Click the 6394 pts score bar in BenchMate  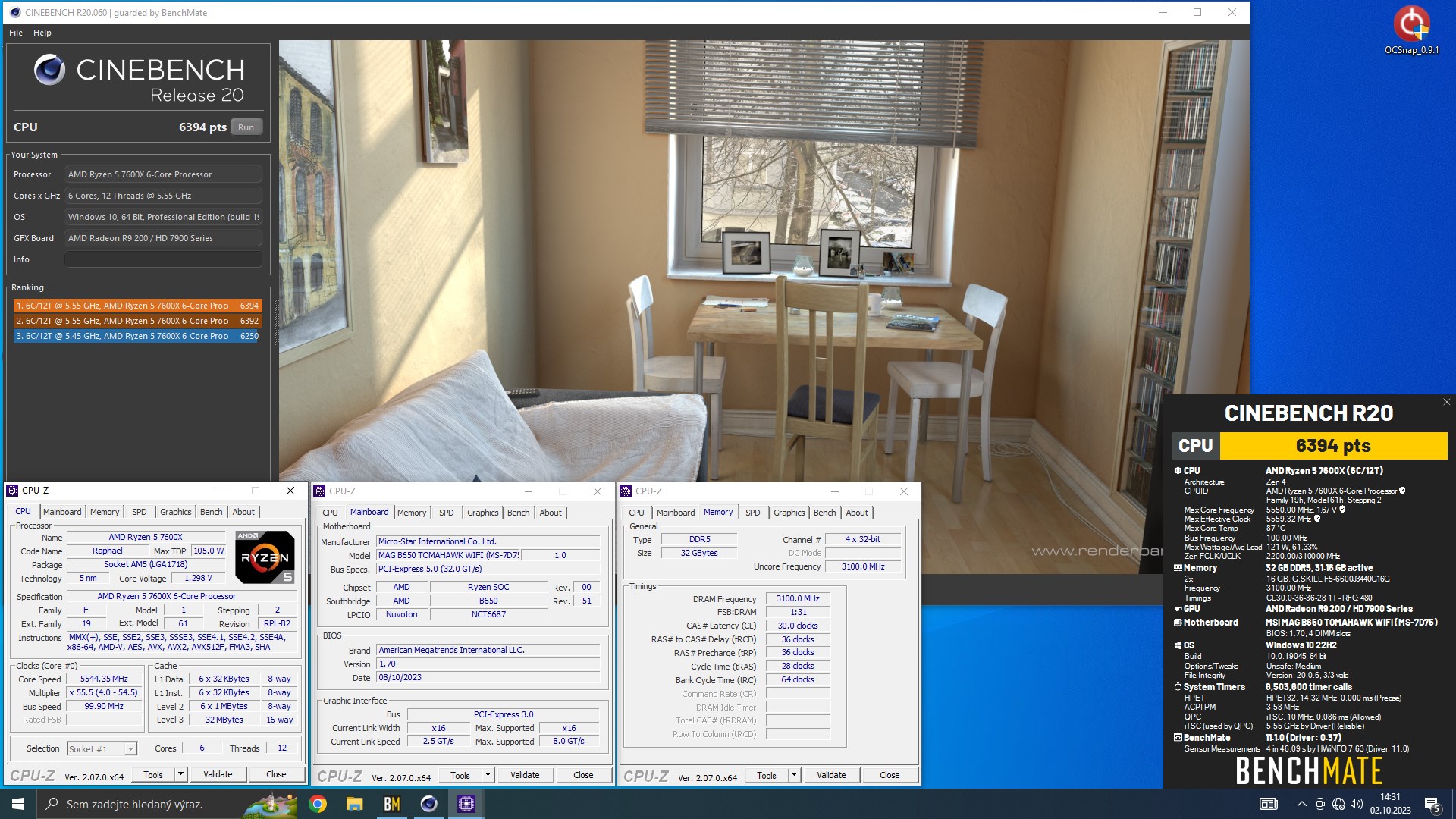click(1332, 446)
